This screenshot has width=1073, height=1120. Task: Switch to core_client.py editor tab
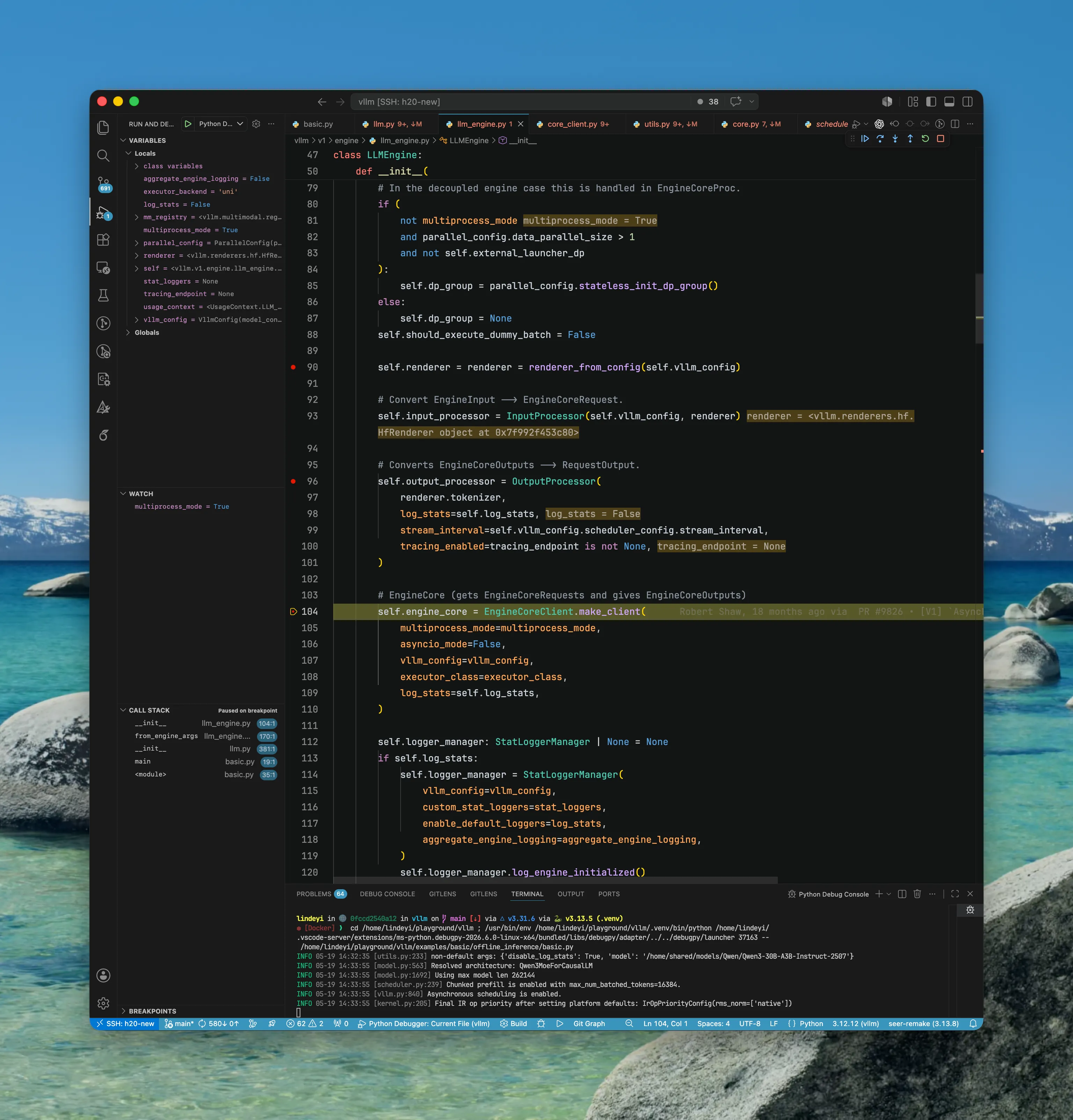pyautogui.click(x=577, y=124)
